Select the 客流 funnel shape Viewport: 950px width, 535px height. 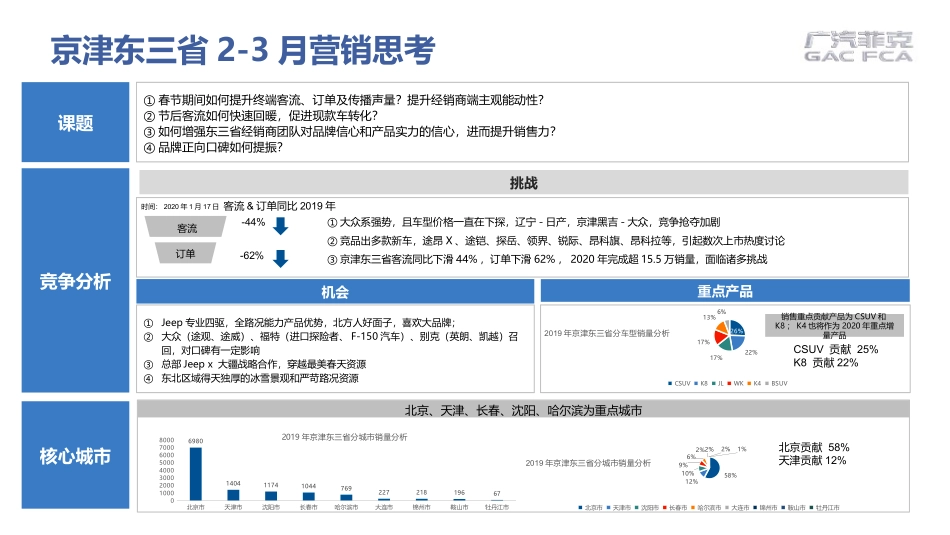coord(186,228)
